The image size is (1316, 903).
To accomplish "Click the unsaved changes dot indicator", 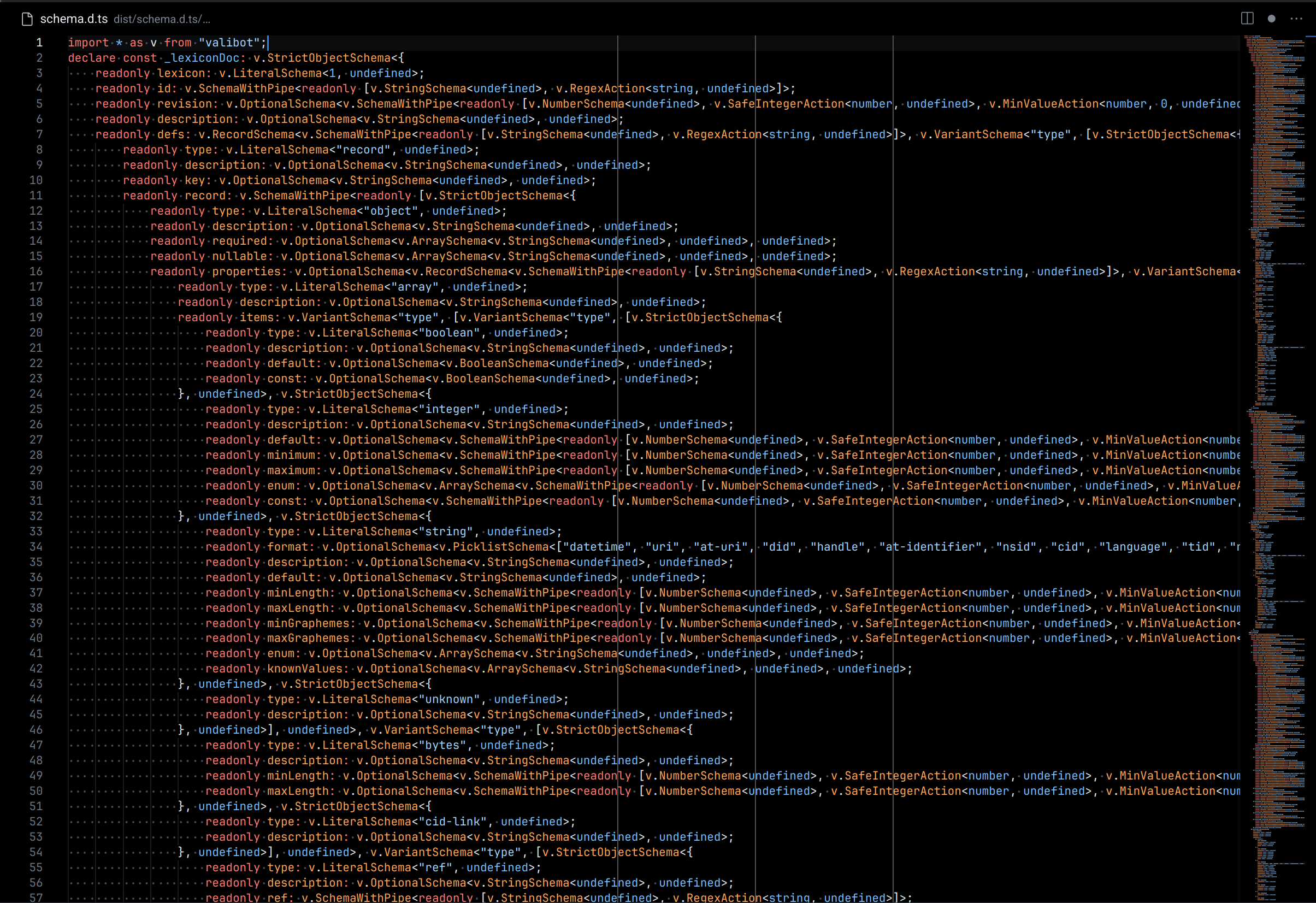I will point(1271,19).
